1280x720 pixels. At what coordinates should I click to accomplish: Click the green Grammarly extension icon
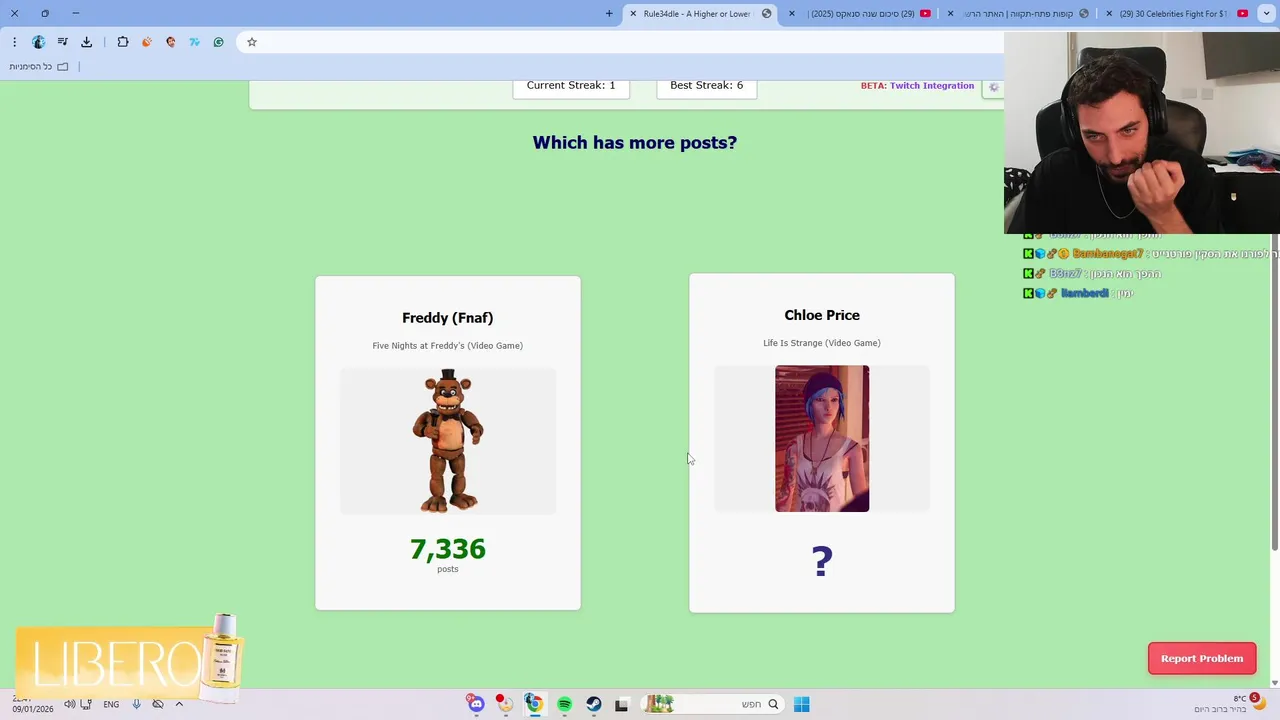point(218,42)
